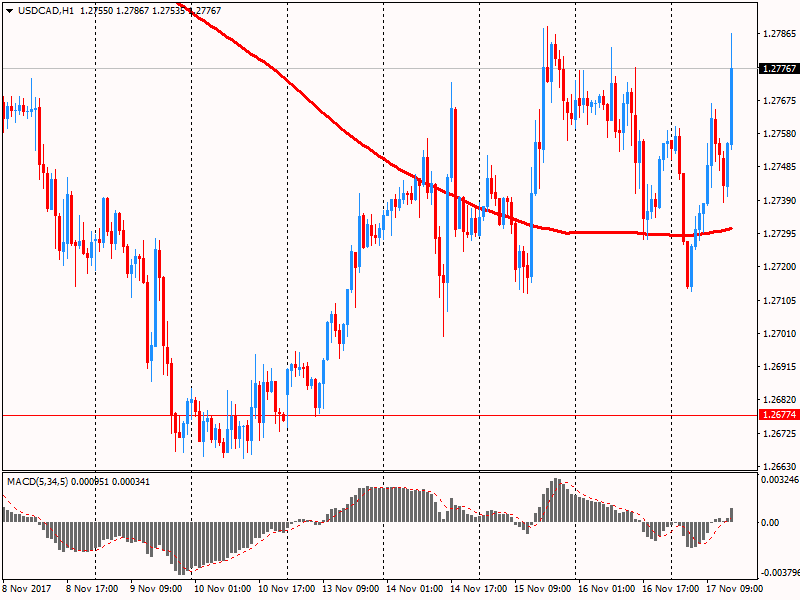Select the USDCAD,H1 chart title text
This screenshot has height=600, width=800.
click(46, 11)
